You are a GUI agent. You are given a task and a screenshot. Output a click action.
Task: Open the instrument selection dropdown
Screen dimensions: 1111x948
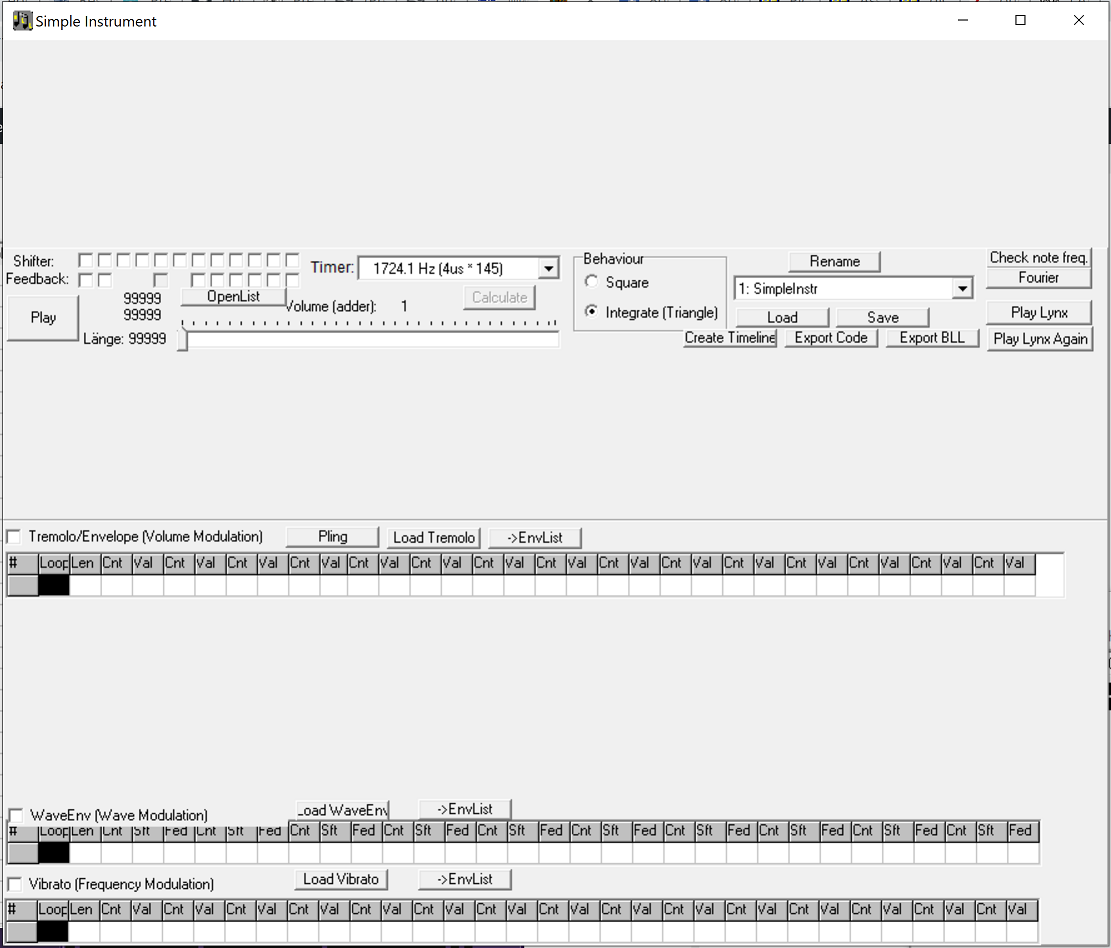[x=961, y=289]
